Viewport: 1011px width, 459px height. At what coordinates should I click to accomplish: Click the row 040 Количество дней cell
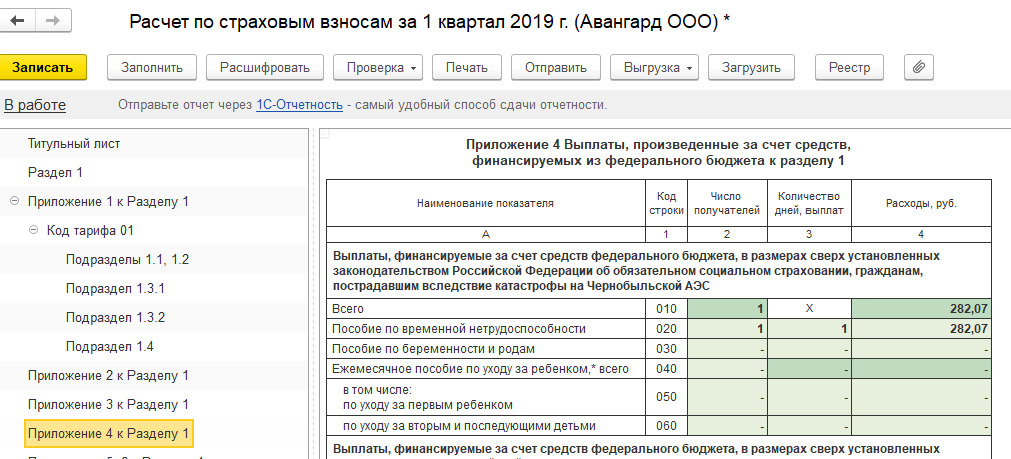click(x=810, y=369)
